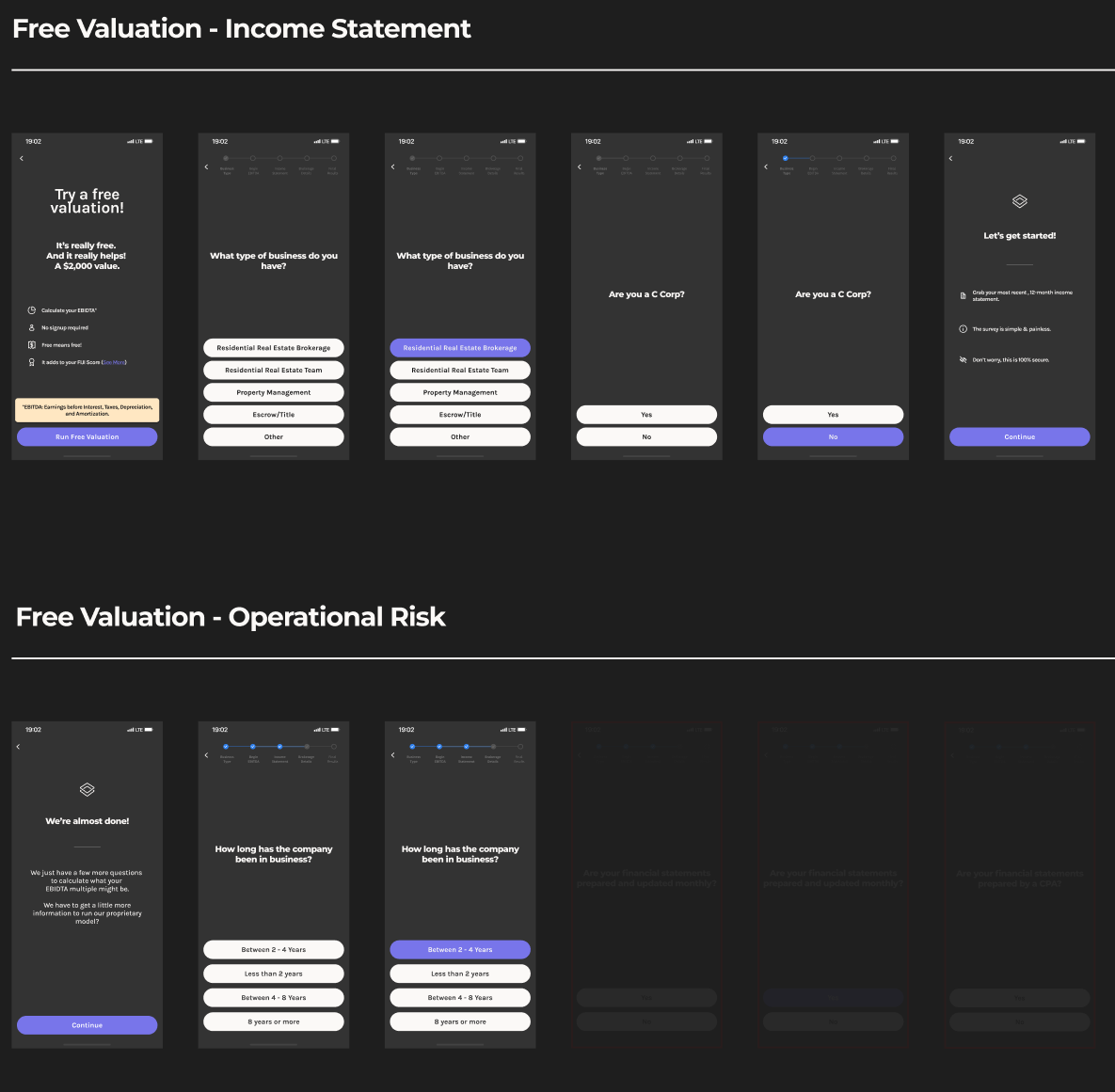
Task: Click the layers logo above 'We're almost done!'
Action: pos(87,789)
